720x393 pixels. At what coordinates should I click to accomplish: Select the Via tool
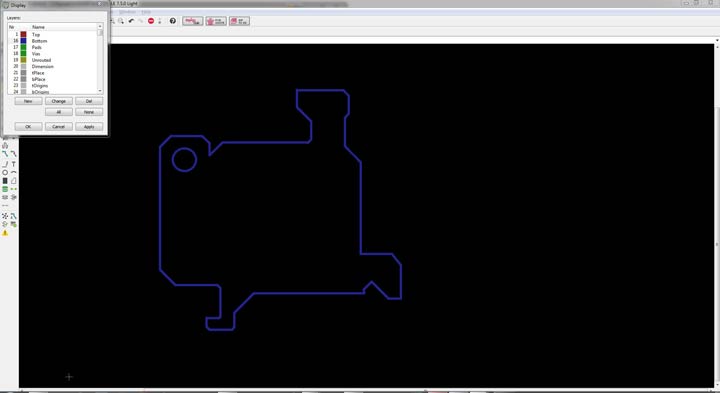click(x=5, y=189)
